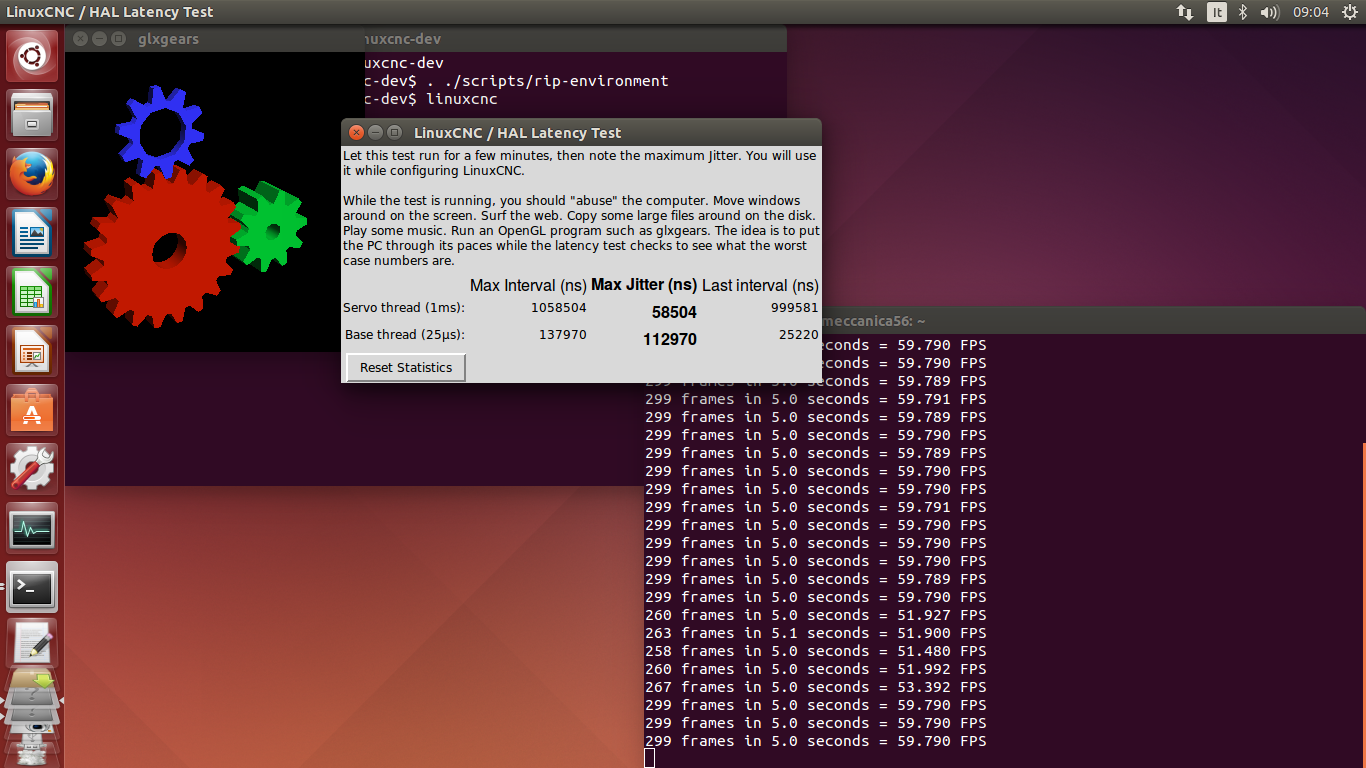Minimize the HAL Latency Test window
The height and width of the screenshot is (768, 1366).
pos(375,132)
